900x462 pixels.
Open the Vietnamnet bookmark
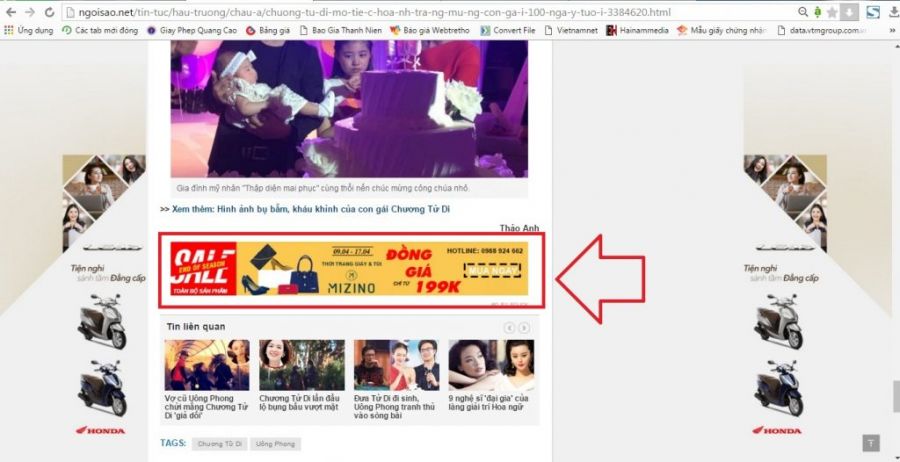point(571,30)
